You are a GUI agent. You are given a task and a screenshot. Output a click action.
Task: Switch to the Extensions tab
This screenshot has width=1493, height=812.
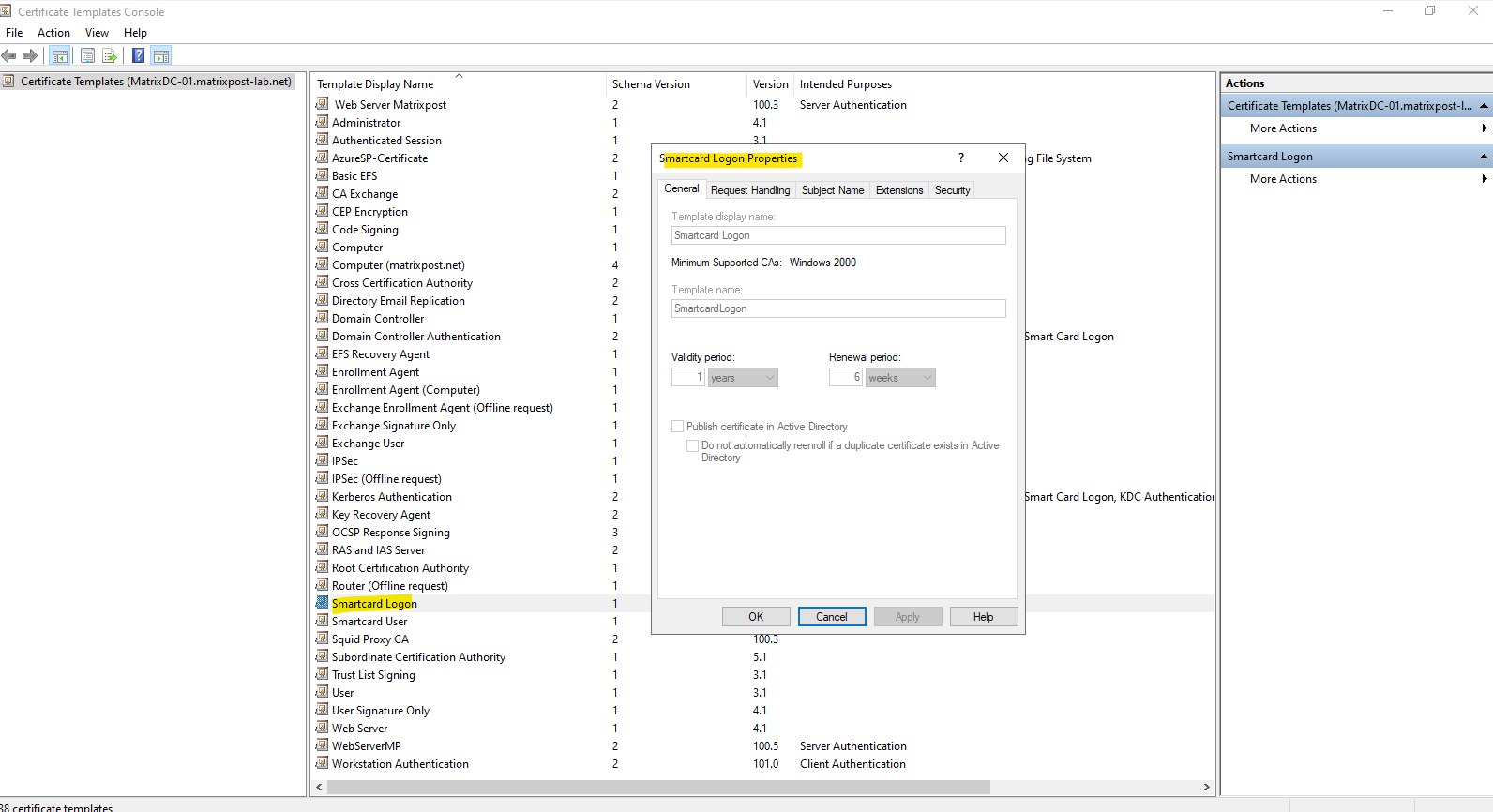pyautogui.click(x=899, y=189)
